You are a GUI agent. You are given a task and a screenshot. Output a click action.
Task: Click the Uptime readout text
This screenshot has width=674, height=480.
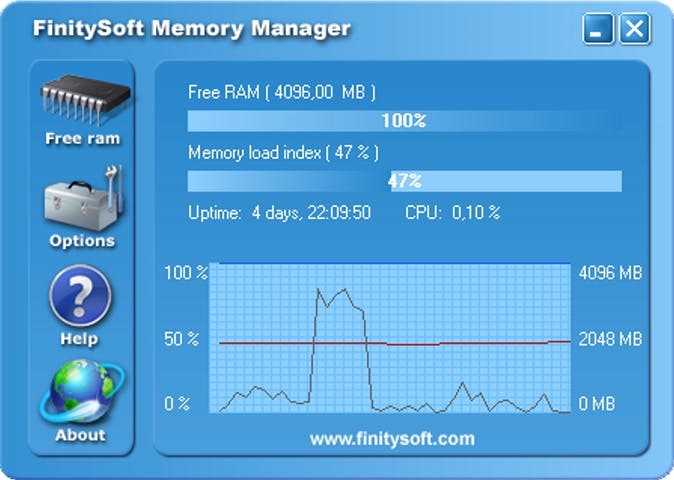pos(279,212)
